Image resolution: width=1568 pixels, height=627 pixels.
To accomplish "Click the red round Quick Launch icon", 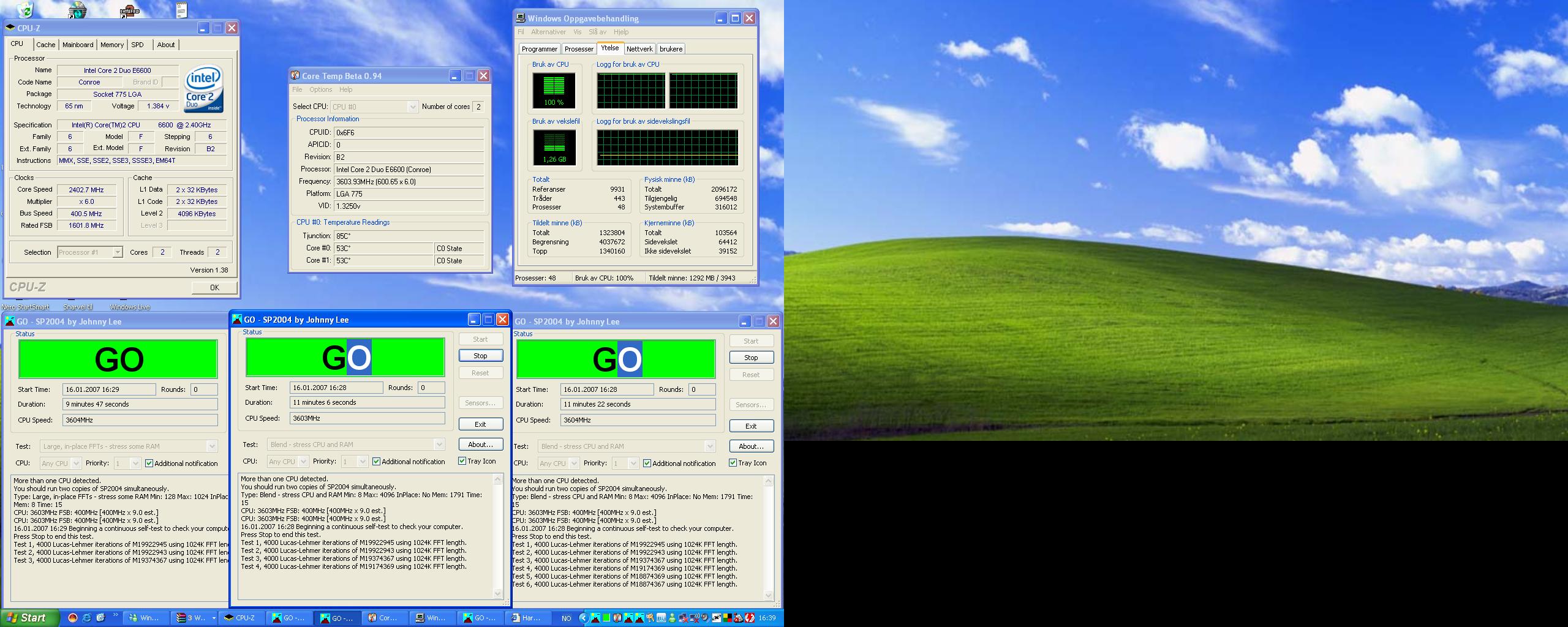I will tap(73, 618).
